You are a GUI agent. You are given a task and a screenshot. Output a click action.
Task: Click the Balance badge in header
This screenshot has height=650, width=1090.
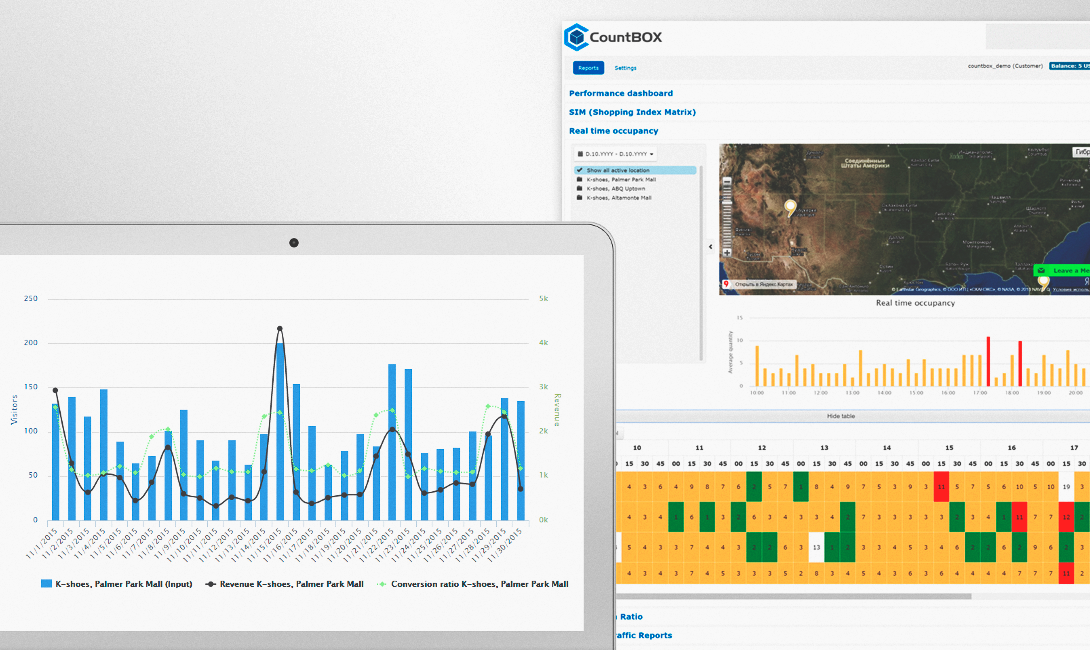point(1069,66)
